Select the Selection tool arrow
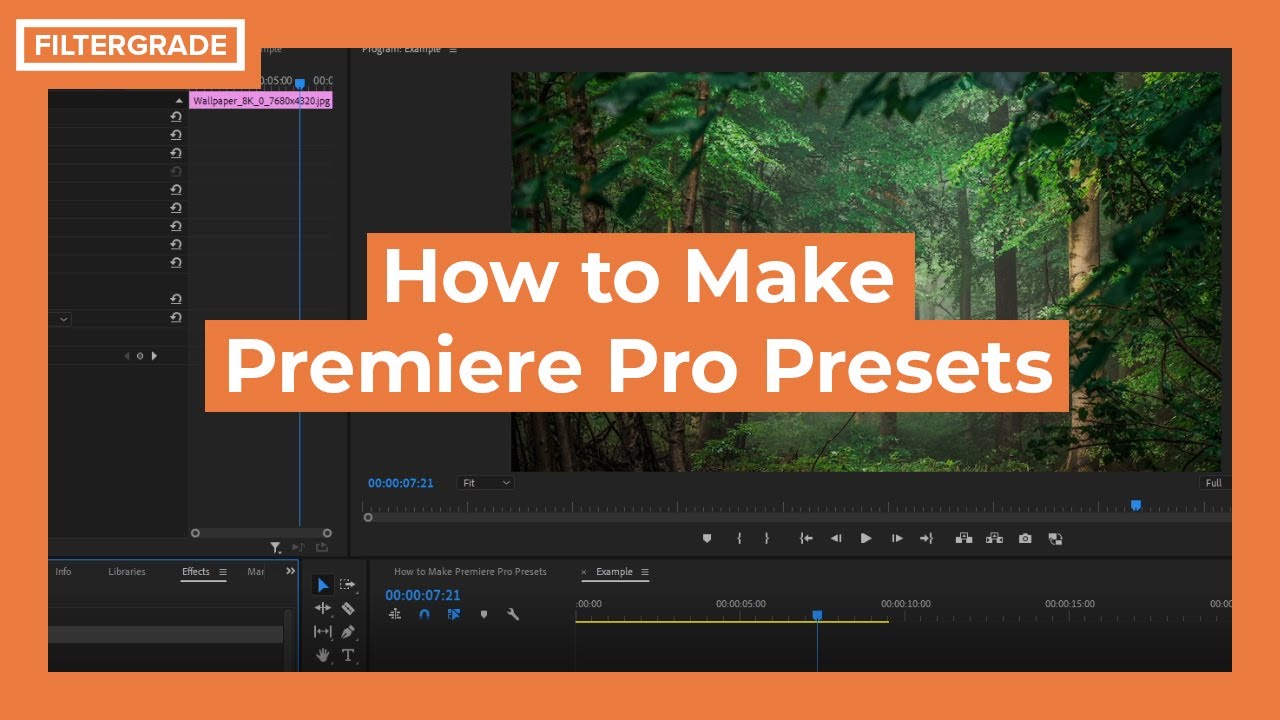The width and height of the screenshot is (1280, 720). click(x=323, y=585)
